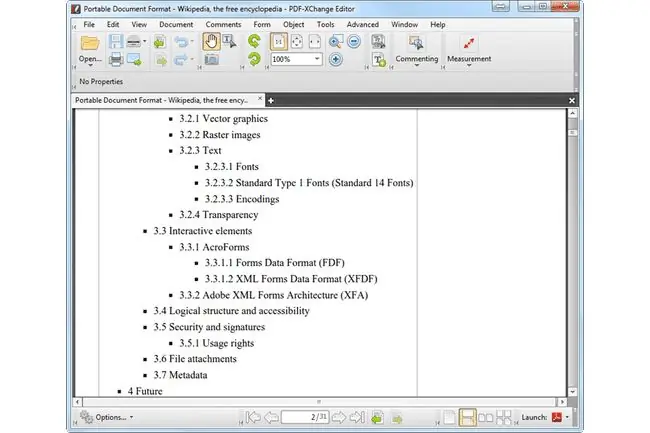This screenshot has height=433, width=650.
Task: Click the vertical scrollbar up arrow
Action: click(x=572, y=113)
